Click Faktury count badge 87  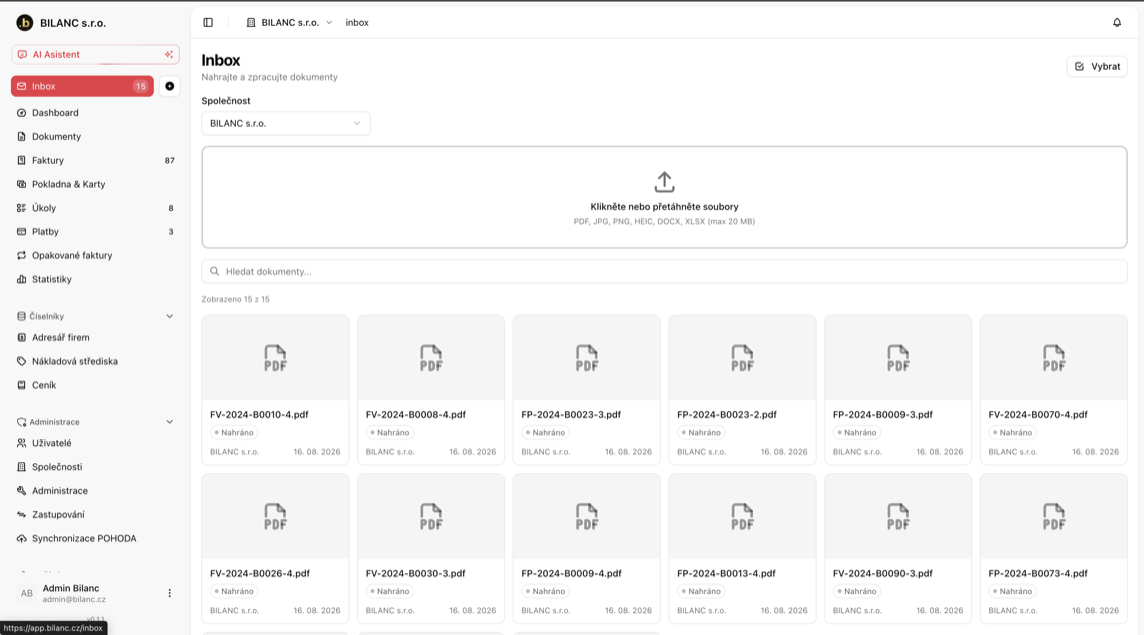[x=169, y=161]
